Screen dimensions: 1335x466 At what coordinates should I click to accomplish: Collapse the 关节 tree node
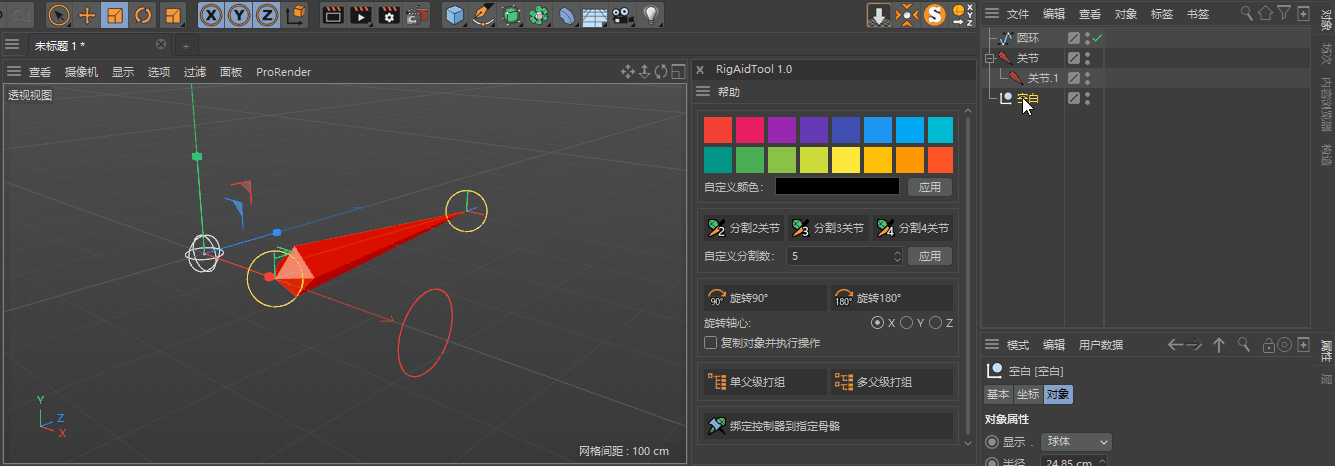pyautogui.click(x=990, y=58)
